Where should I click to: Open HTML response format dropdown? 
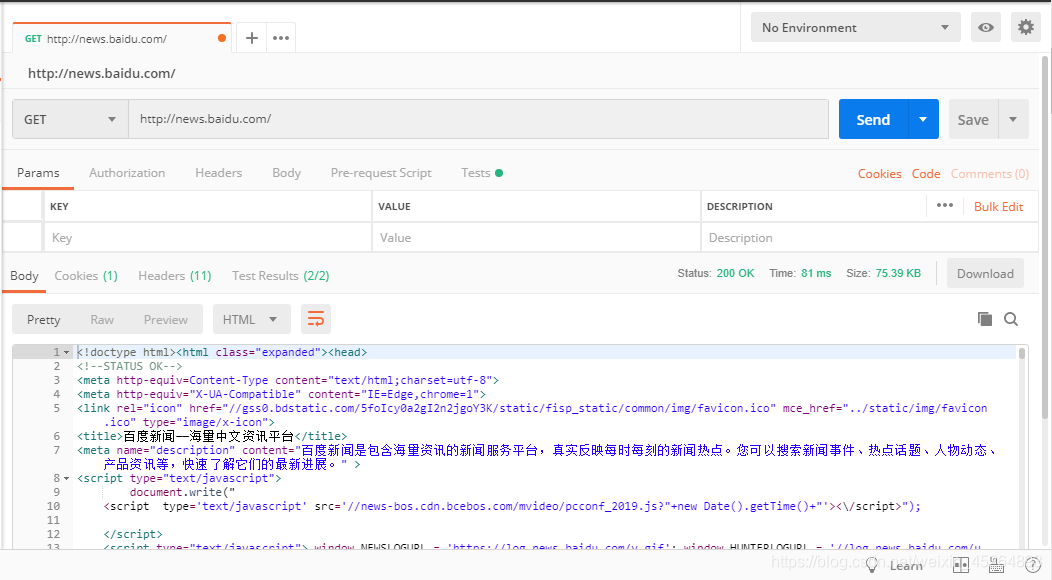point(252,320)
